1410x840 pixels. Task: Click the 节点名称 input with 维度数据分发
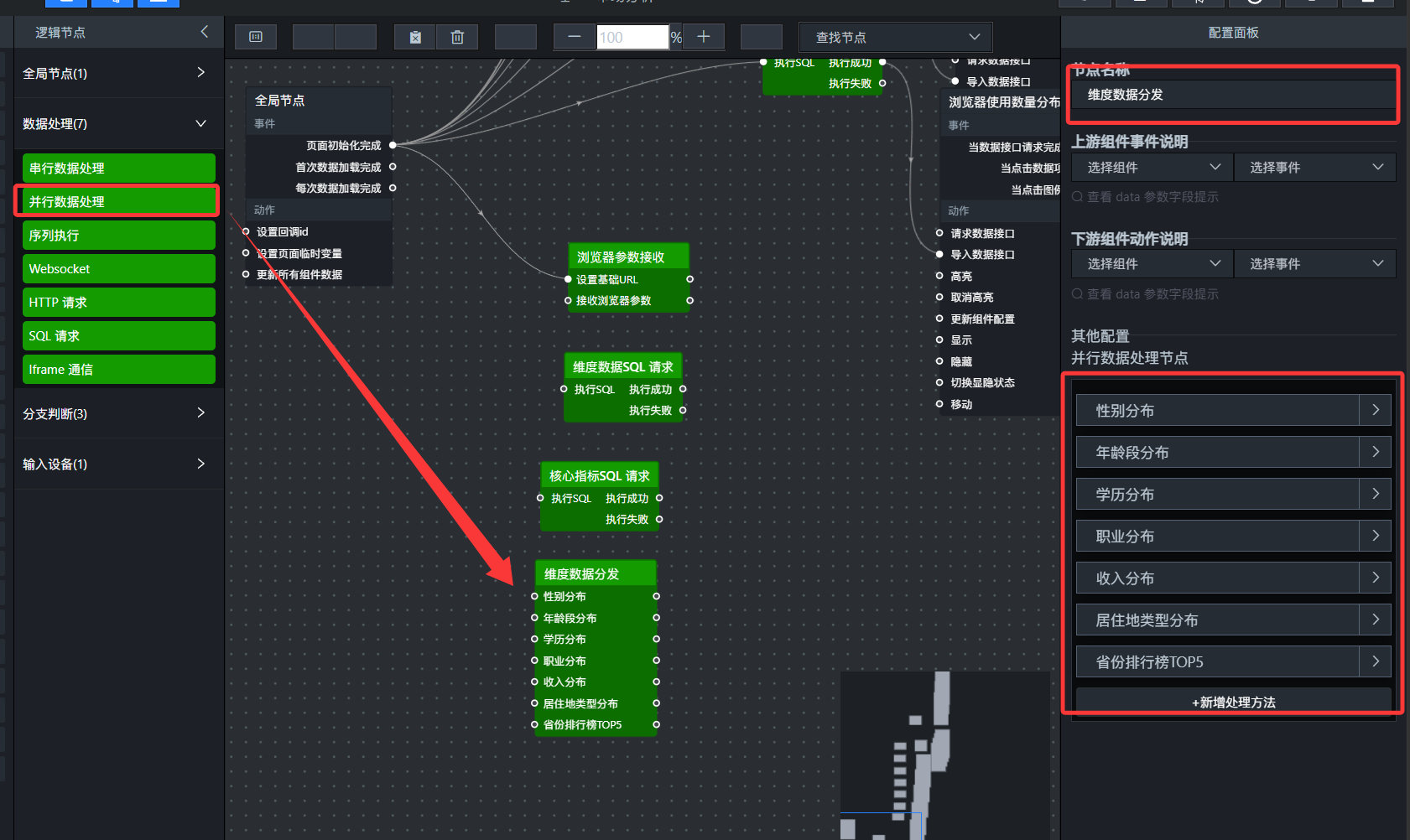point(1234,95)
